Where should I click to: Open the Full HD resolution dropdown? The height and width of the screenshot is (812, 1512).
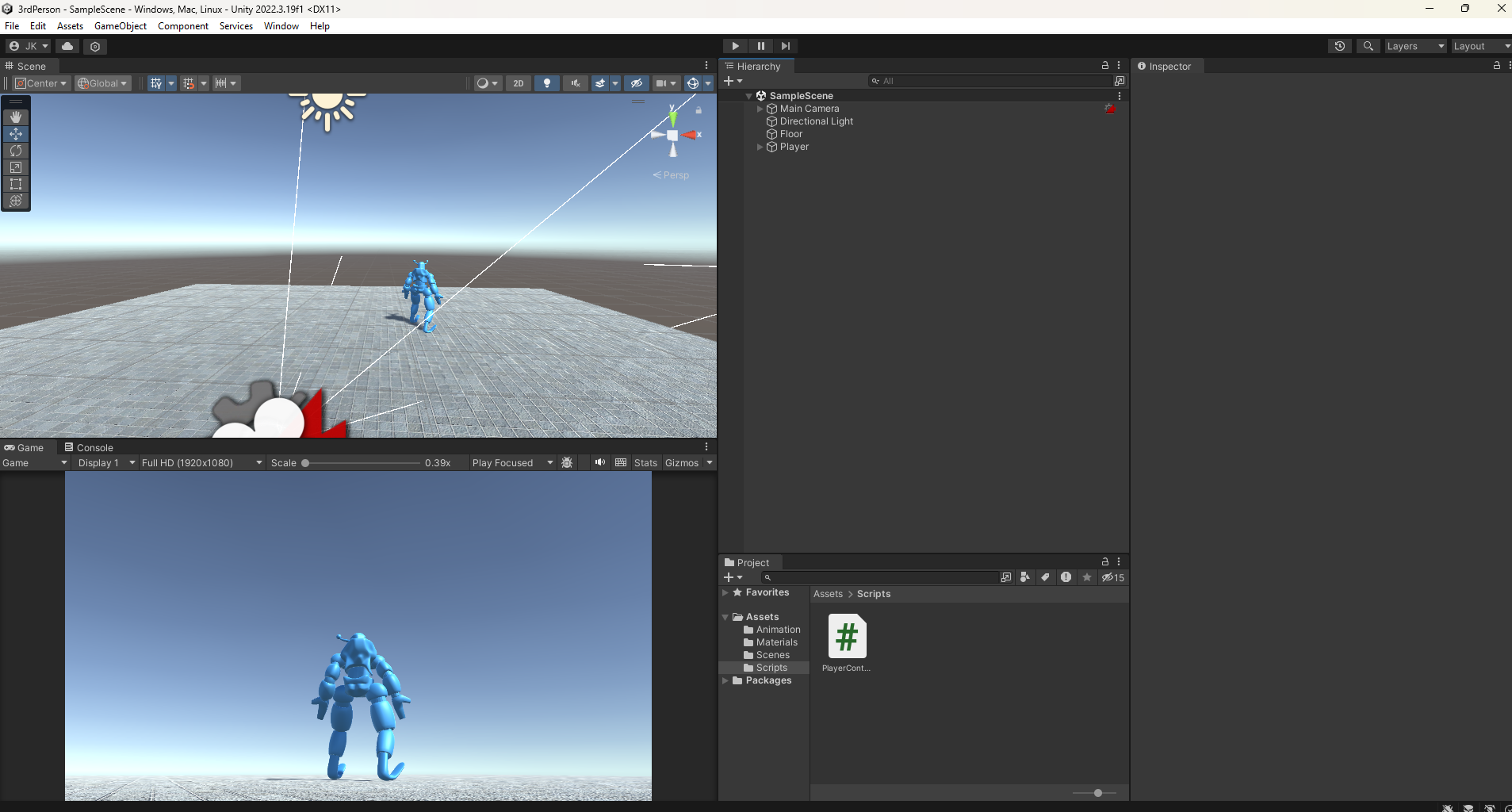(201, 463)
